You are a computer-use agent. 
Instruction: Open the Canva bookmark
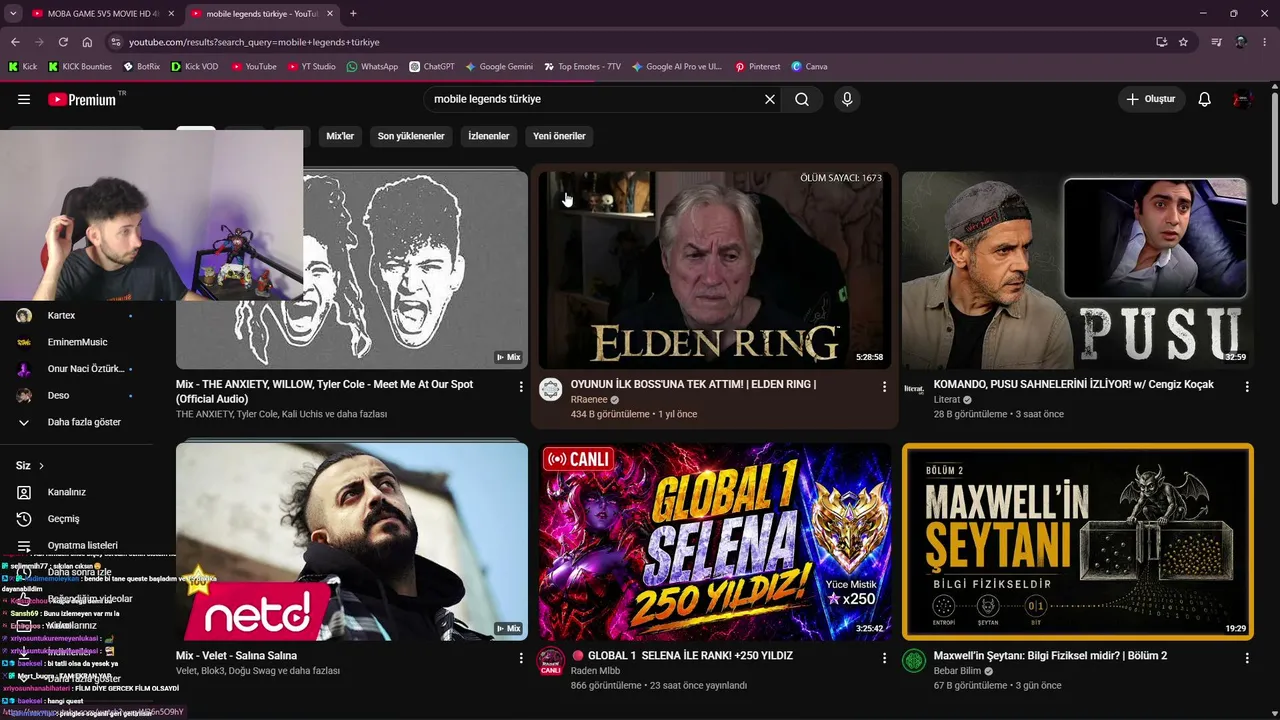(809, 67)
